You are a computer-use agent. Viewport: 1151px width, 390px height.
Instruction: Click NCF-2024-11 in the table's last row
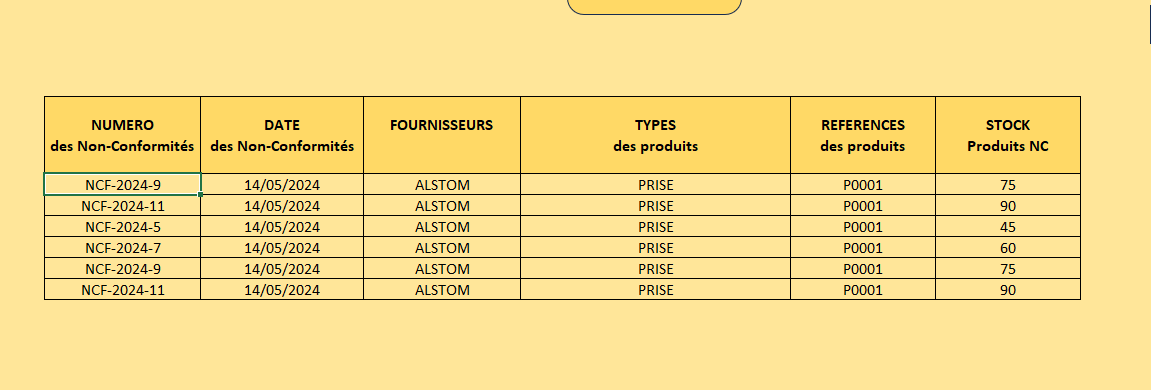[123, 290]
